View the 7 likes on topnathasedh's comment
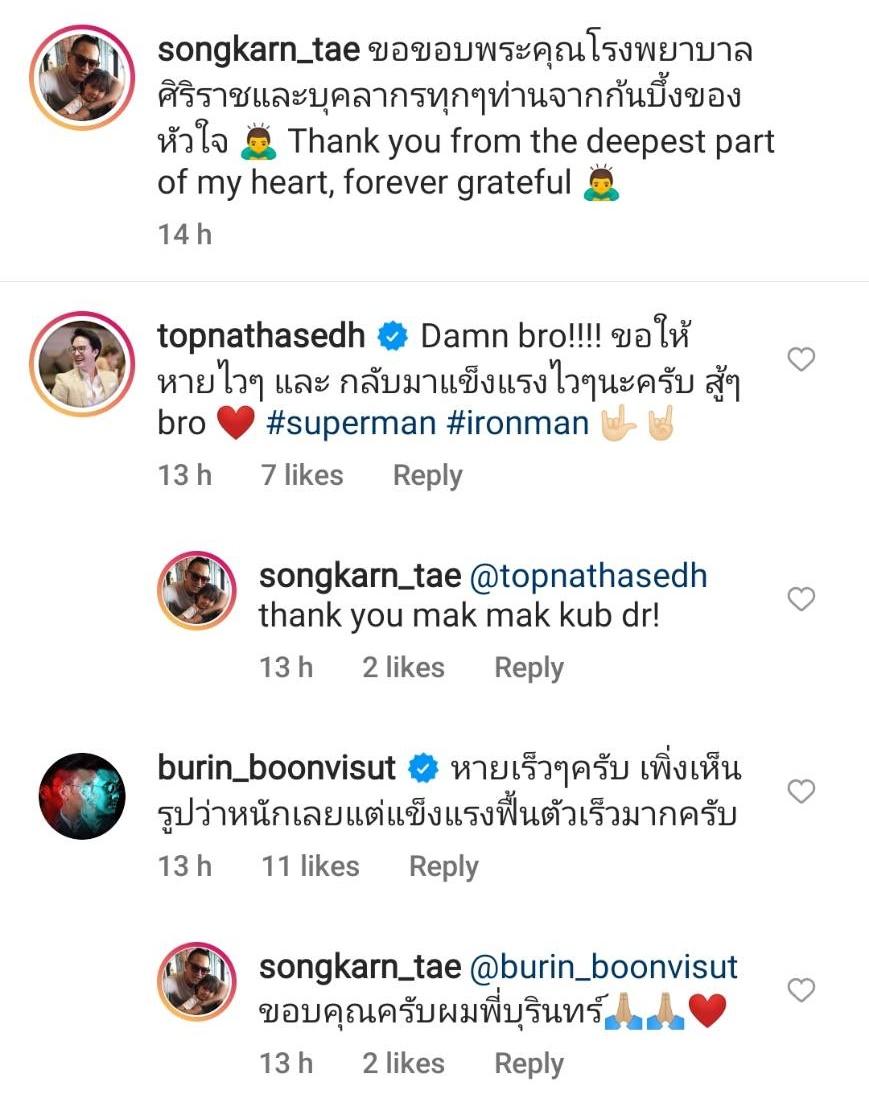869x1109 pixels. pos(302,475)
